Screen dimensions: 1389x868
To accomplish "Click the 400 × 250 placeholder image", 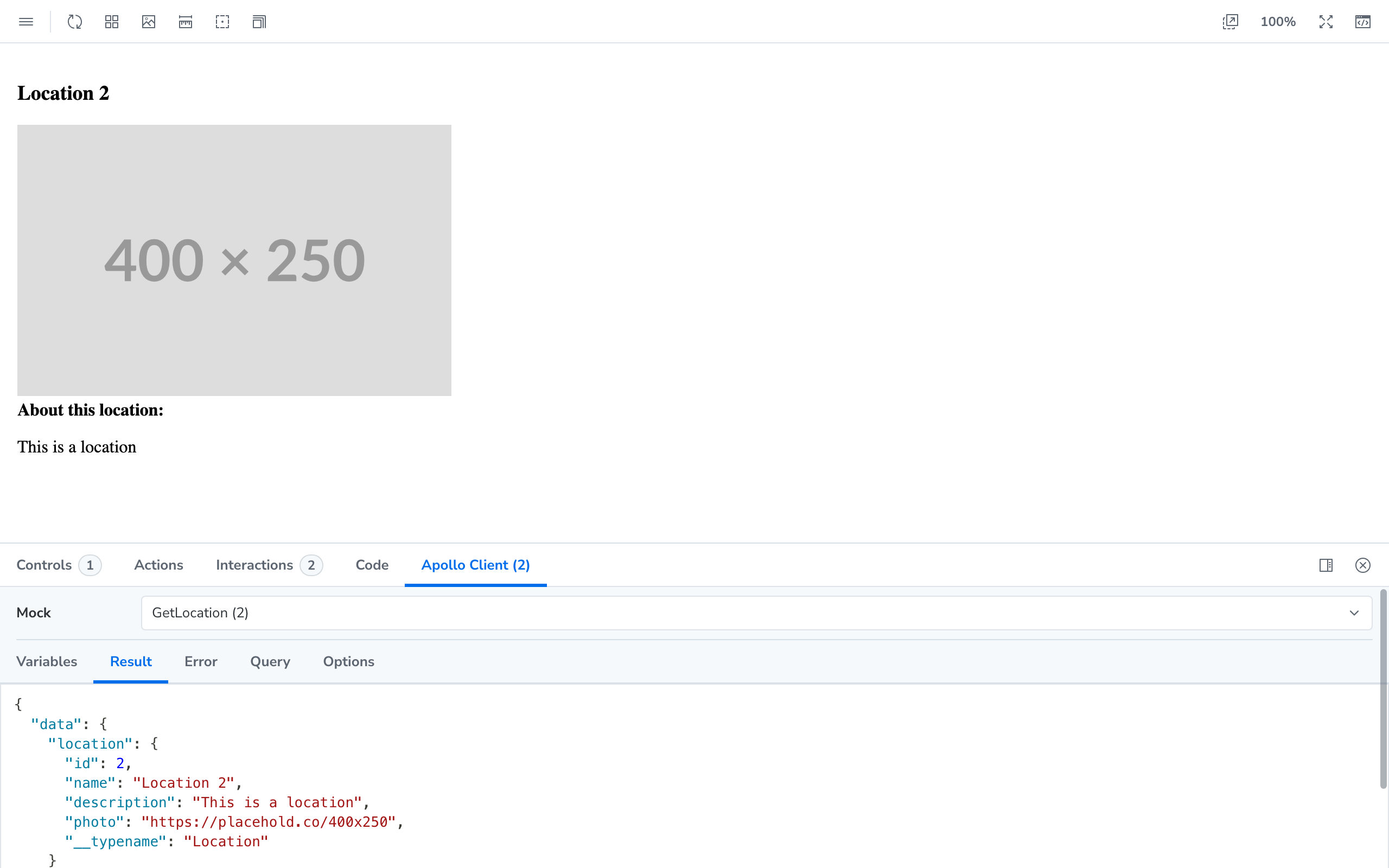I will [234, 260].
